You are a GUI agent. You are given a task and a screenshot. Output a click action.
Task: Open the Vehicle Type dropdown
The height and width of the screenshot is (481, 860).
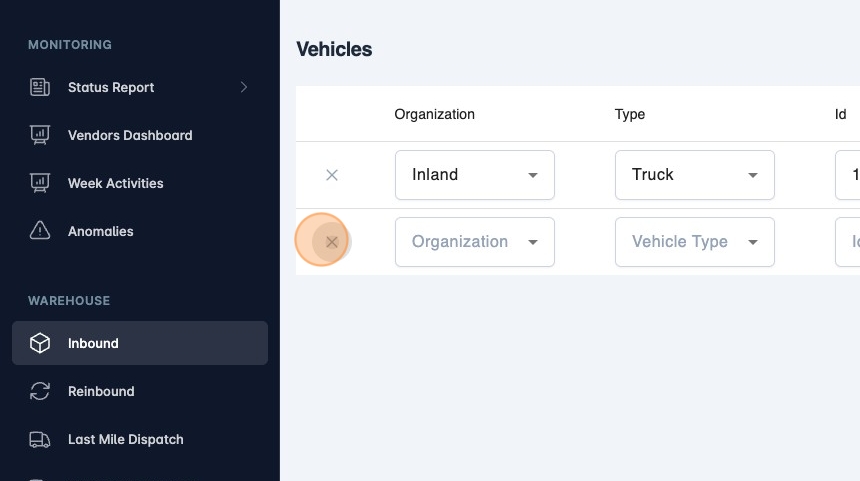[694, 242]
